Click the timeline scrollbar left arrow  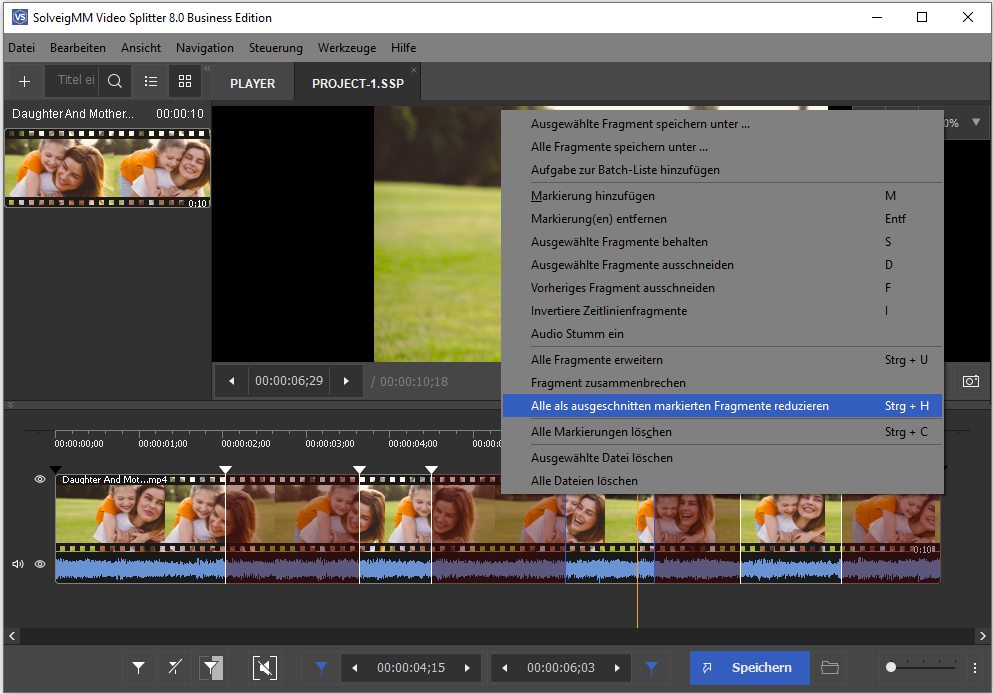pyautogui.click(x=12, y=636)
